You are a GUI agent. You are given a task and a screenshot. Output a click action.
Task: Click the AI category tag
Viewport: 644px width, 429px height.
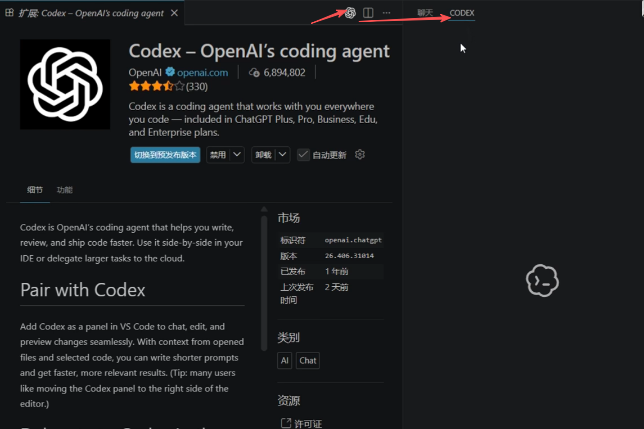coord(285,360)
